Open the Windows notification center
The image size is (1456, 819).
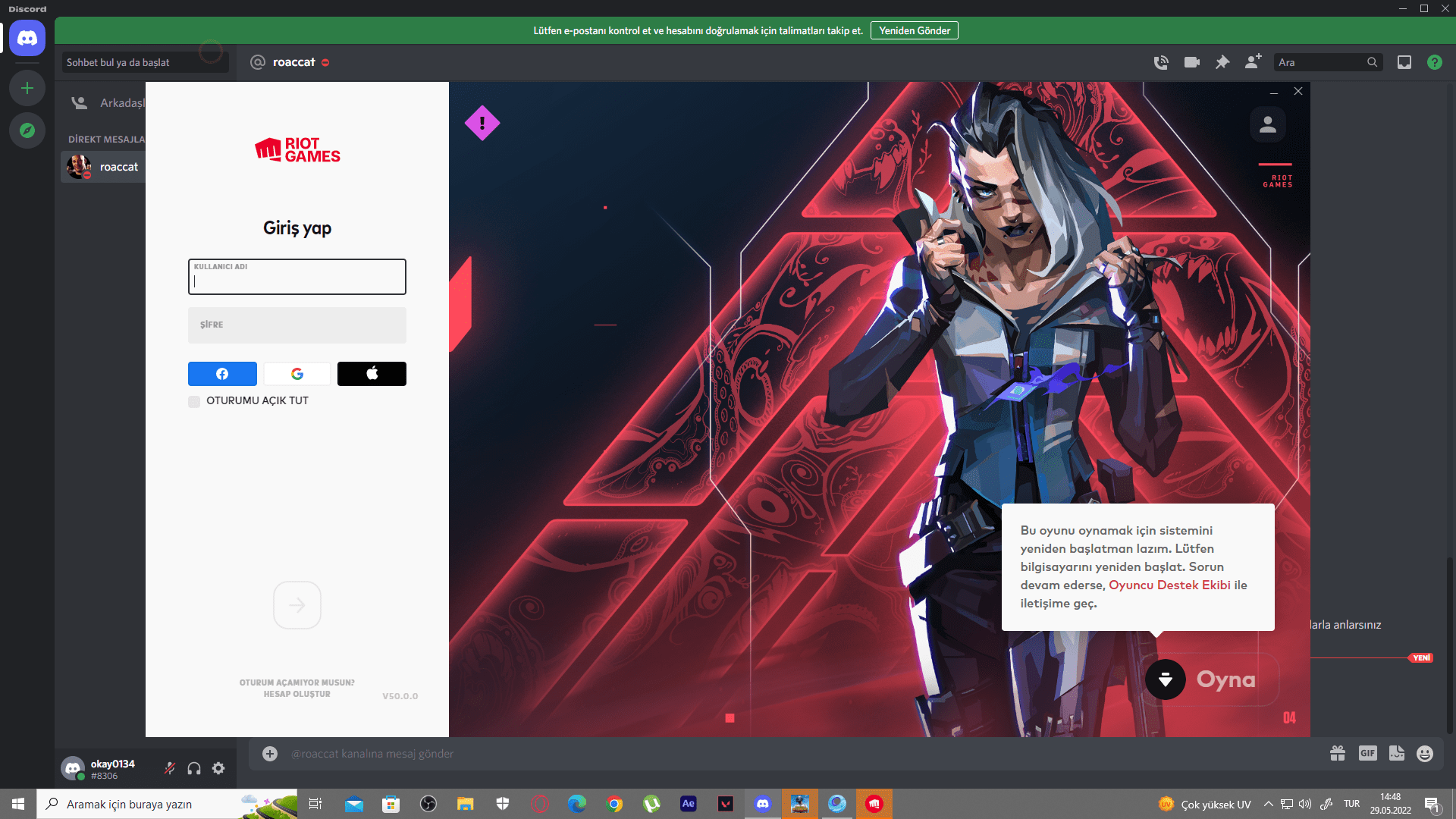pyautogui.click(x=1432, y=804)
